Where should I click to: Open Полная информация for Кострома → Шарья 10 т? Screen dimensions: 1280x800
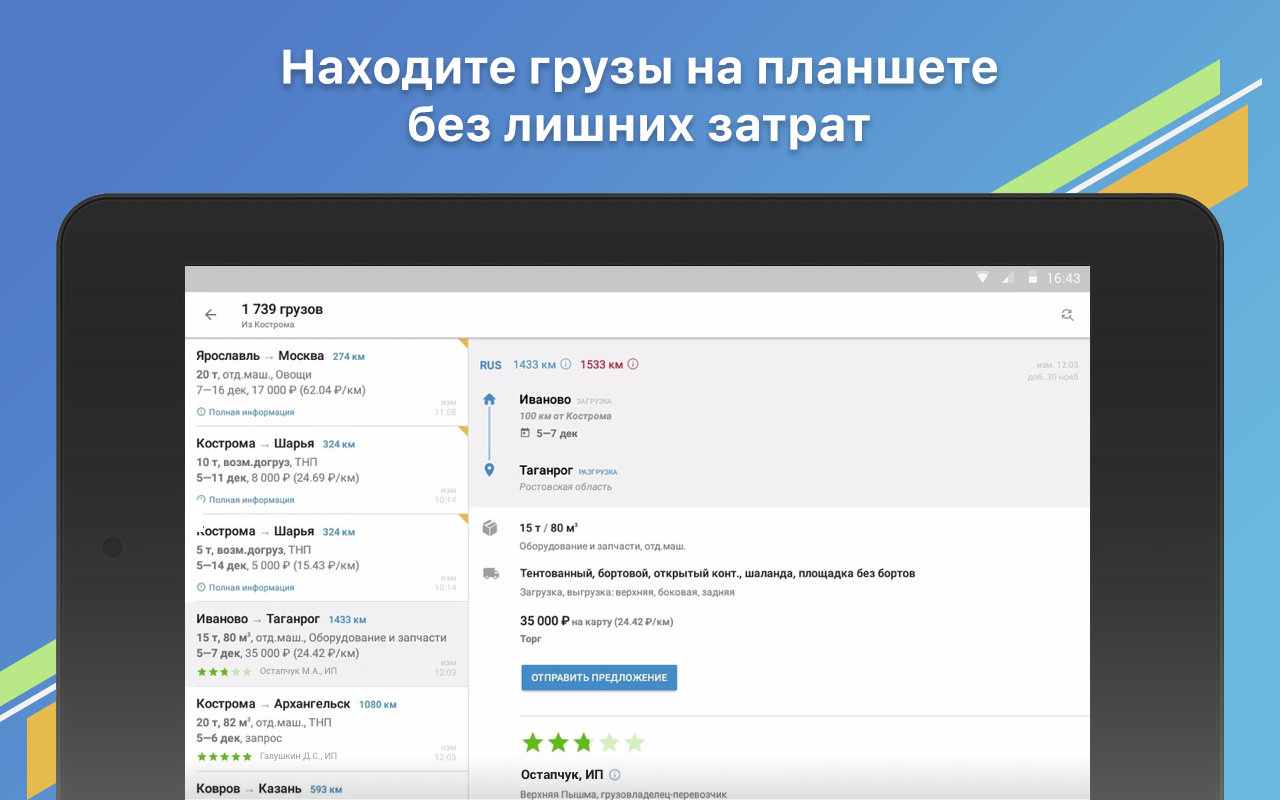tap(245, 500)
